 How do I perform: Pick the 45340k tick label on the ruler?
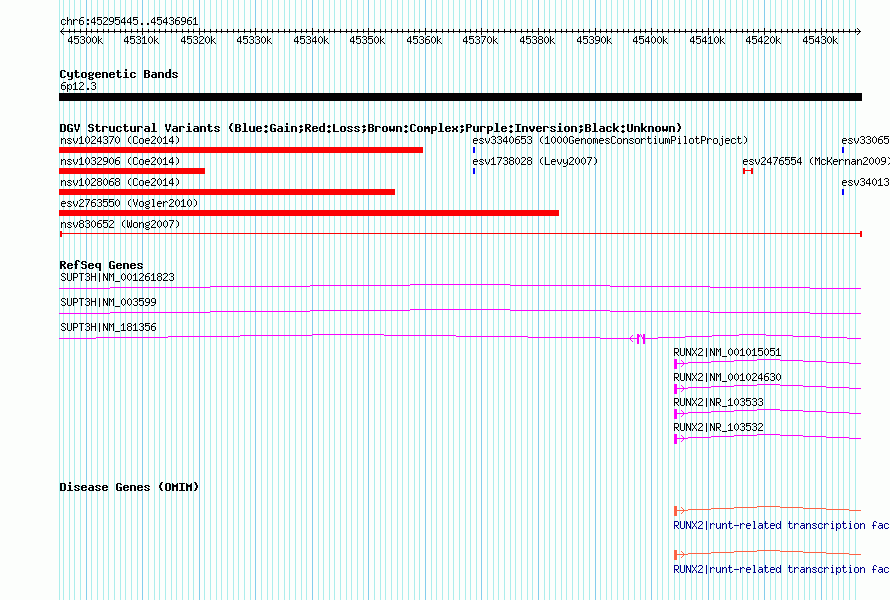click(x=311, y=41)
